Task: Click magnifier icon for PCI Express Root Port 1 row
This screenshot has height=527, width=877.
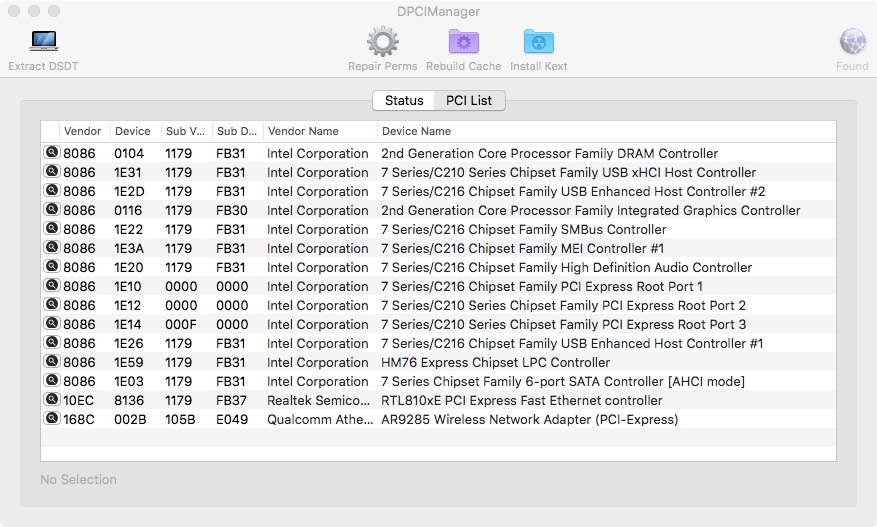Action: pyautogui.click(x=51, y=285)
